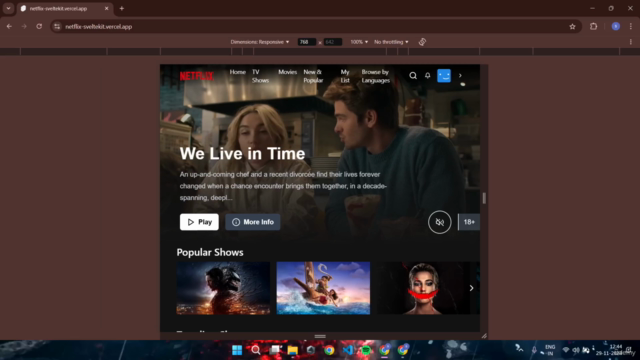The image size is (640, 360).
Task: Bookmark this page with the star icon
Action: click(572, 27)
